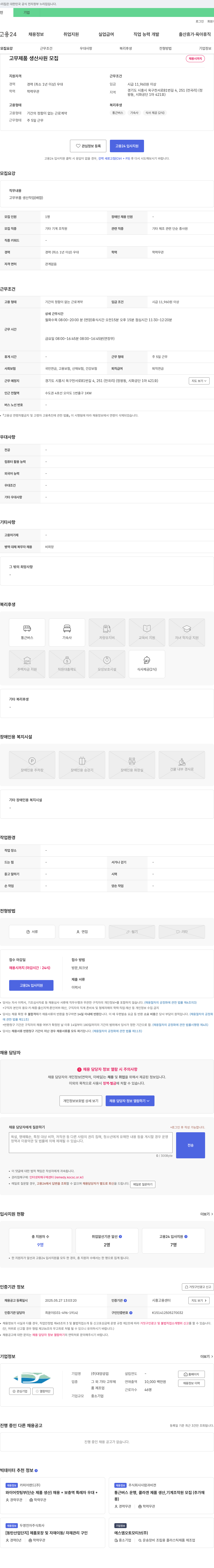The height and width of the screenshot is (1568, 214).
Task: Select the 기숙사 benefit icon card
Action: coord(67,632)
